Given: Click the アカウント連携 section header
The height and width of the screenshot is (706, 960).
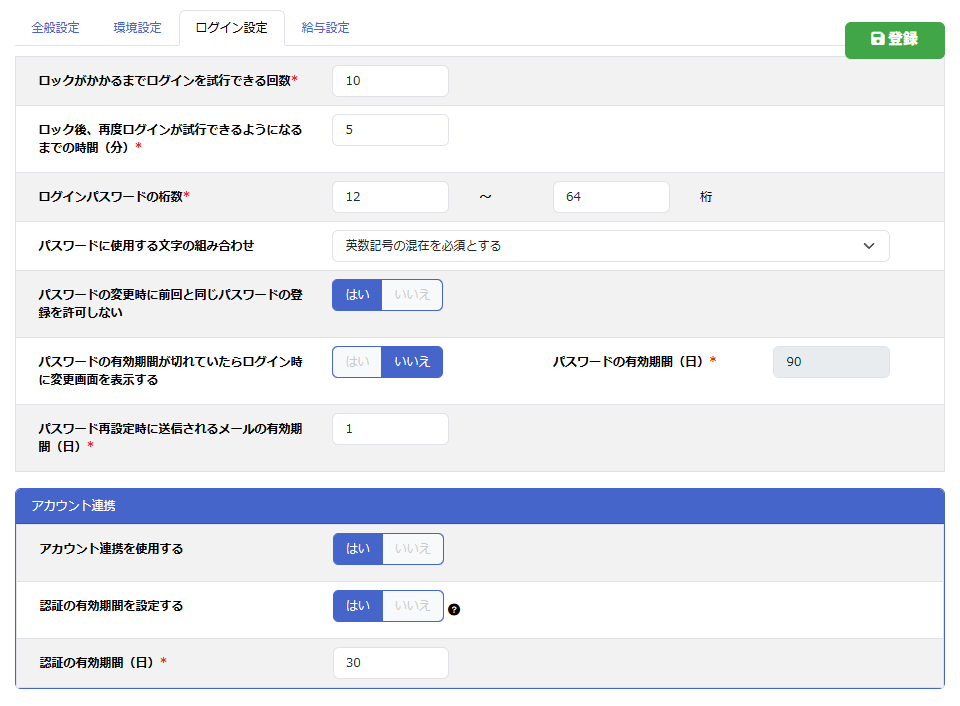Looking at the screenshot, I should (x=480, y=506).
